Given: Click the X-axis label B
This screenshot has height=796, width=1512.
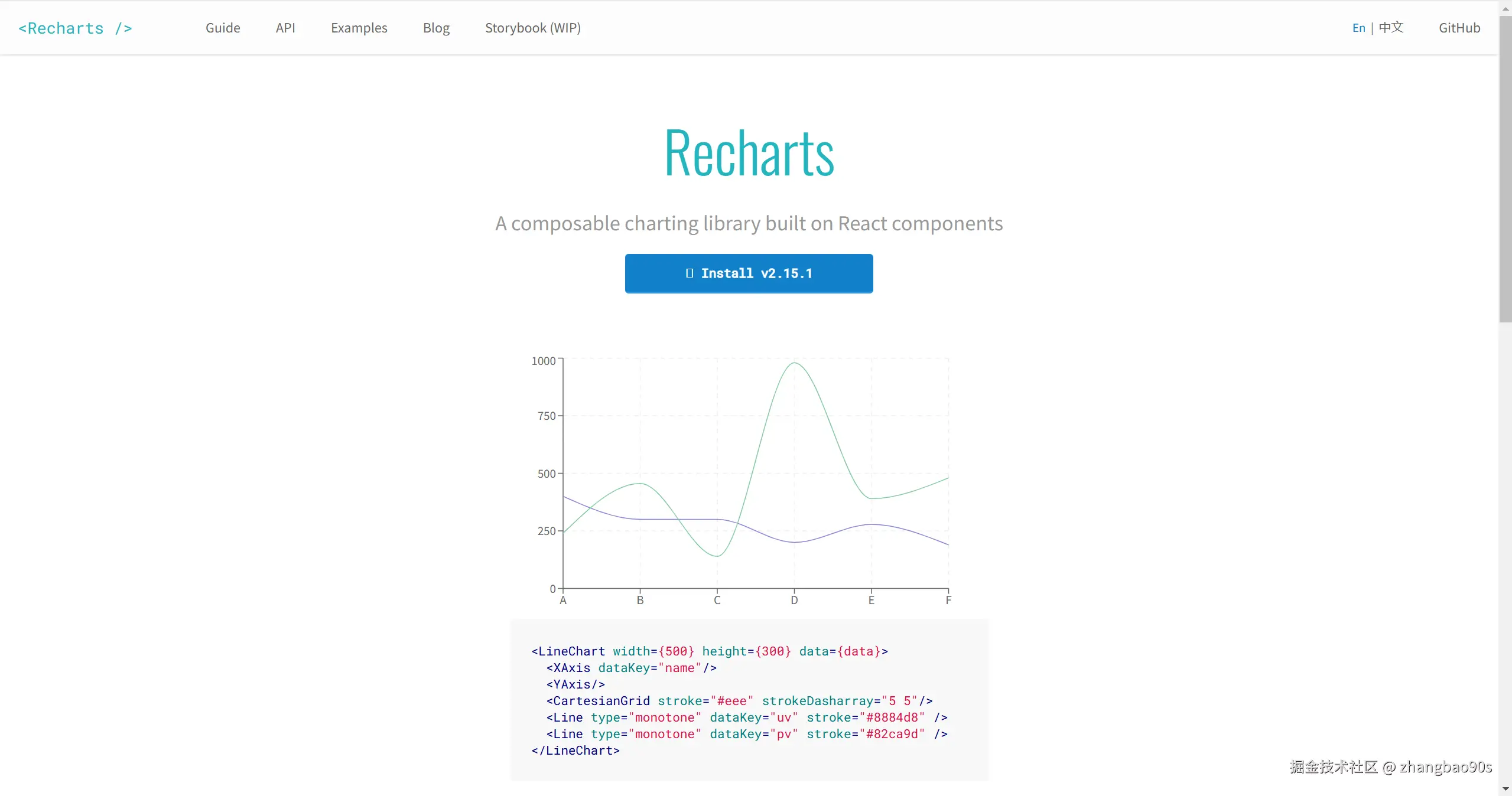Looking at the screenshot, I should pos(640,601).
